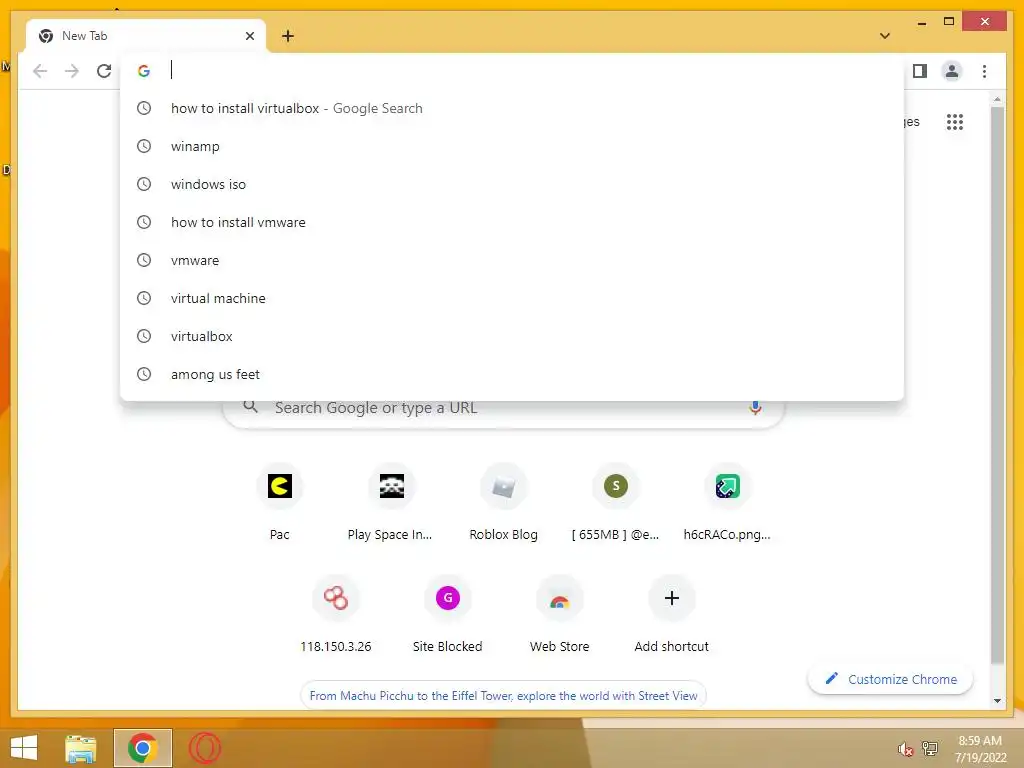
Task: Click the network tray icon
Action: (x=930, y=748)
